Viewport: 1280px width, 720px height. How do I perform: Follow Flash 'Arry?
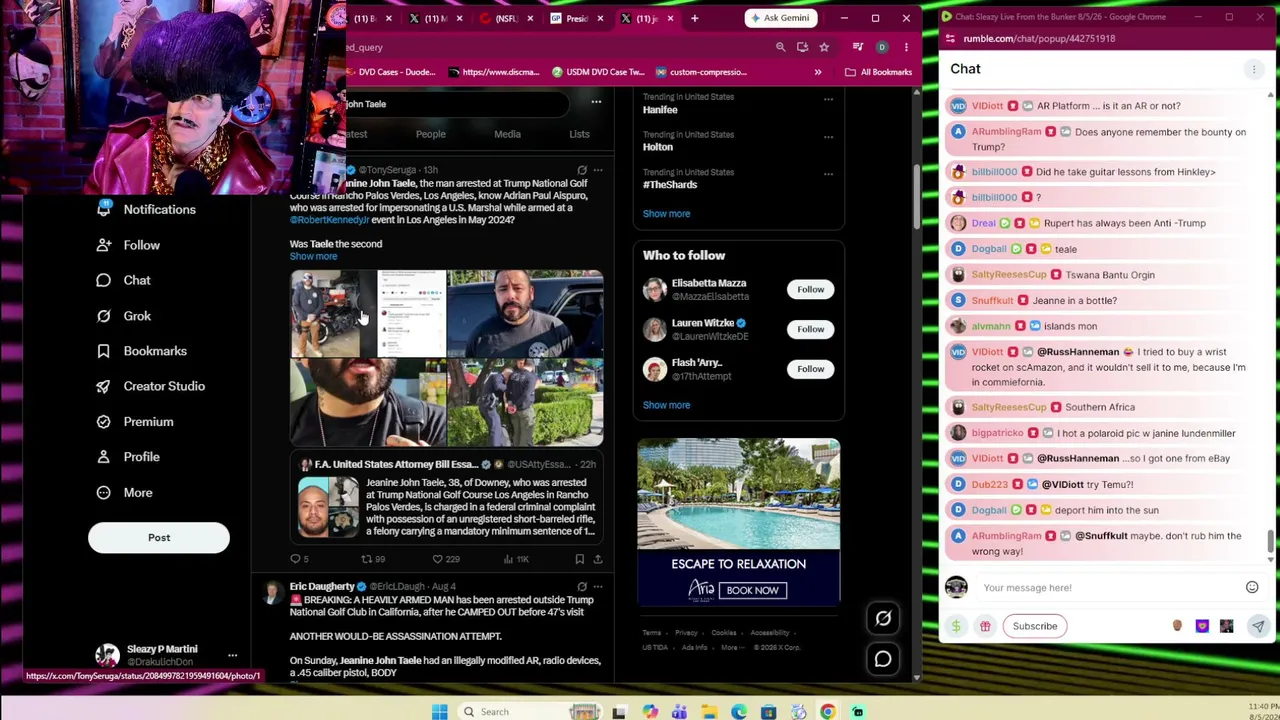point(811,369)
